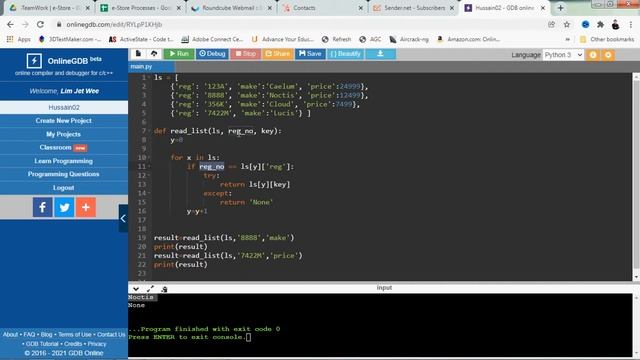The height and width of the screenshot is (360, 640).
Task: Fold the except block at line 14
Action: coord(149,193)
